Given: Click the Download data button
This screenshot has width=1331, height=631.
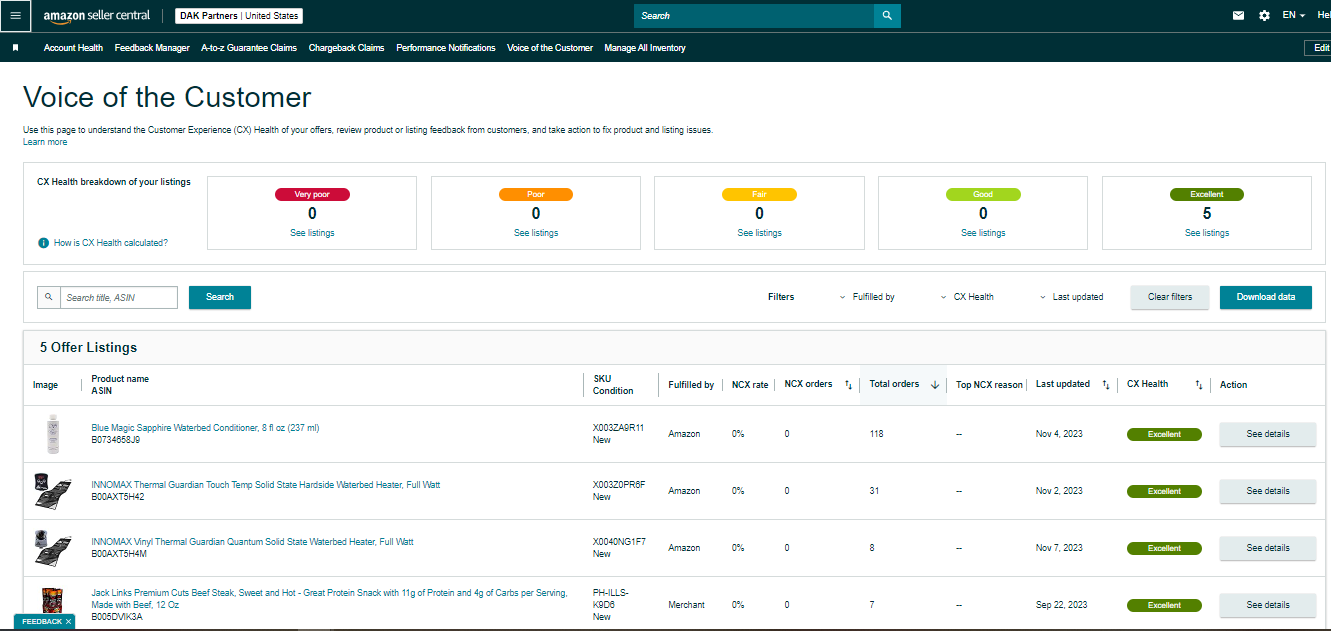Looking at the screenshot, I should (x=1266, y=297).
